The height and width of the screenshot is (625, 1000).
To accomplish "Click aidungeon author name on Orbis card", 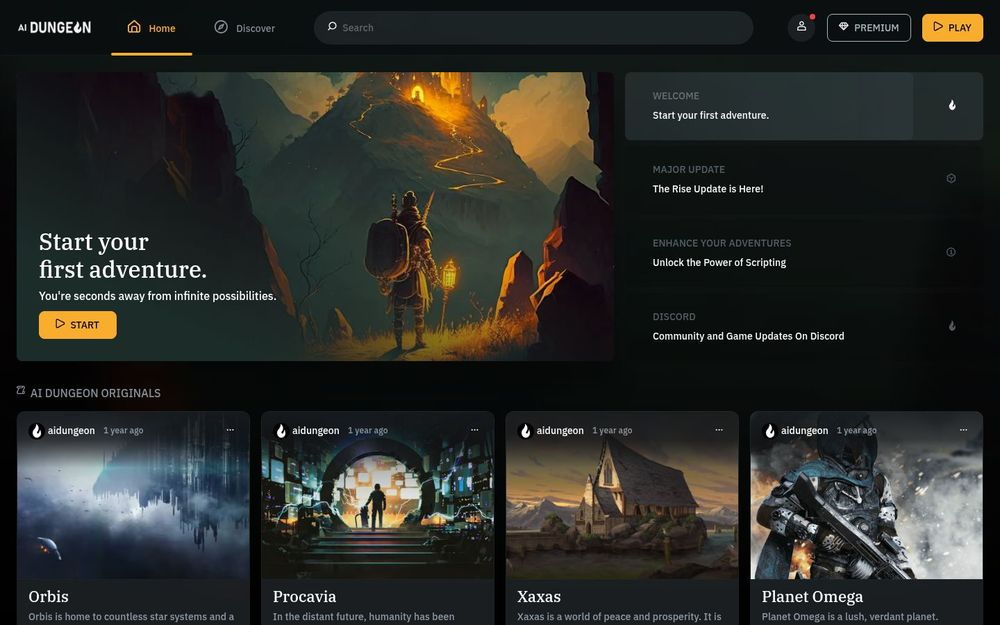I will tap(71, 430).
